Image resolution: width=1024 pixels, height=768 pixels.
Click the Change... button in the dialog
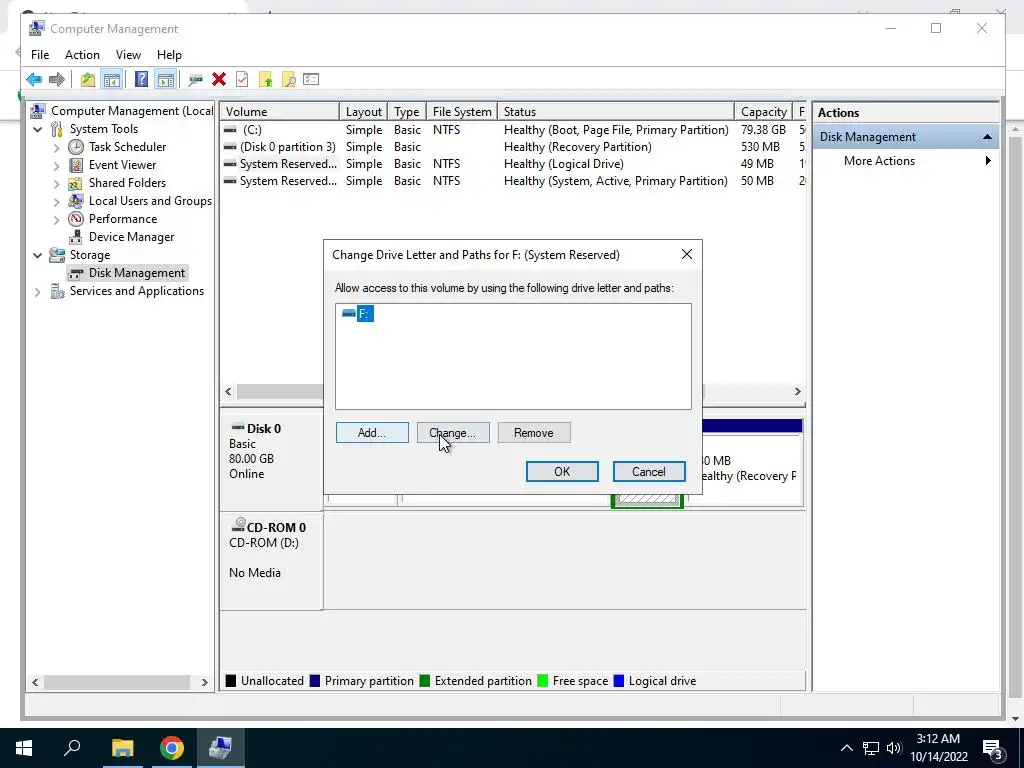pos(453,433)
